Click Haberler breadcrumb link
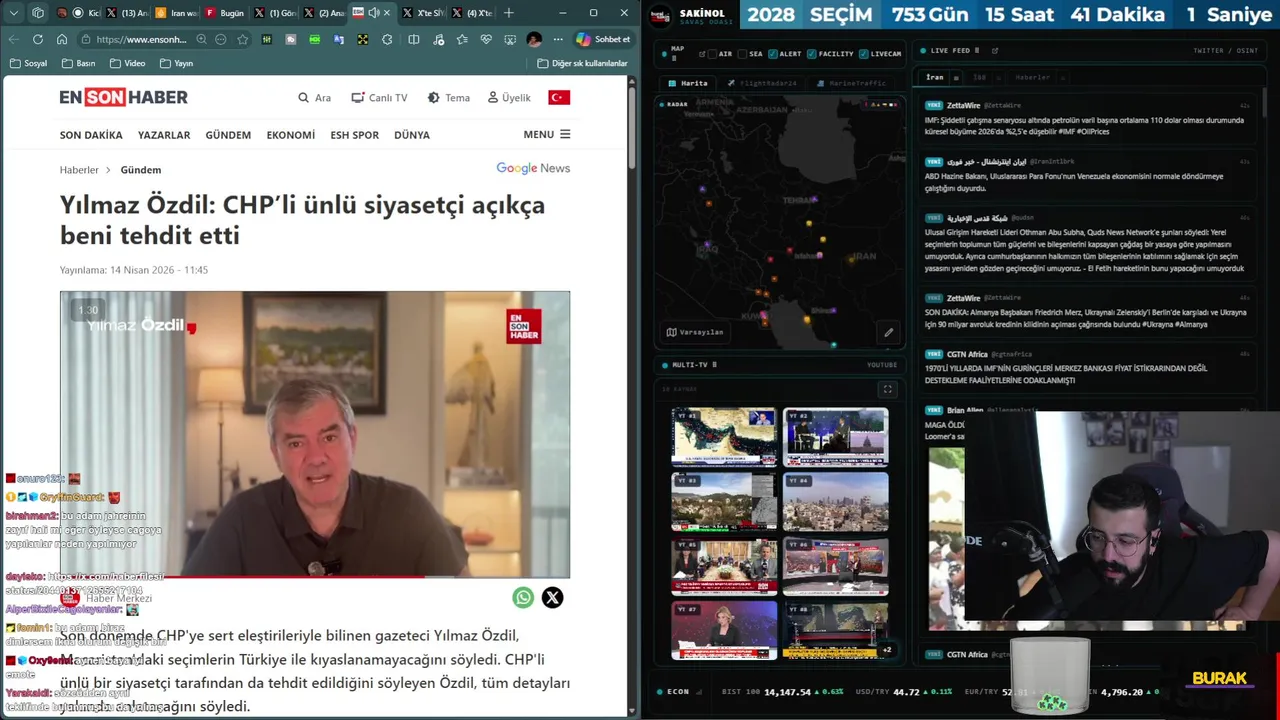1280x720 pixels. tap(79, 170)
